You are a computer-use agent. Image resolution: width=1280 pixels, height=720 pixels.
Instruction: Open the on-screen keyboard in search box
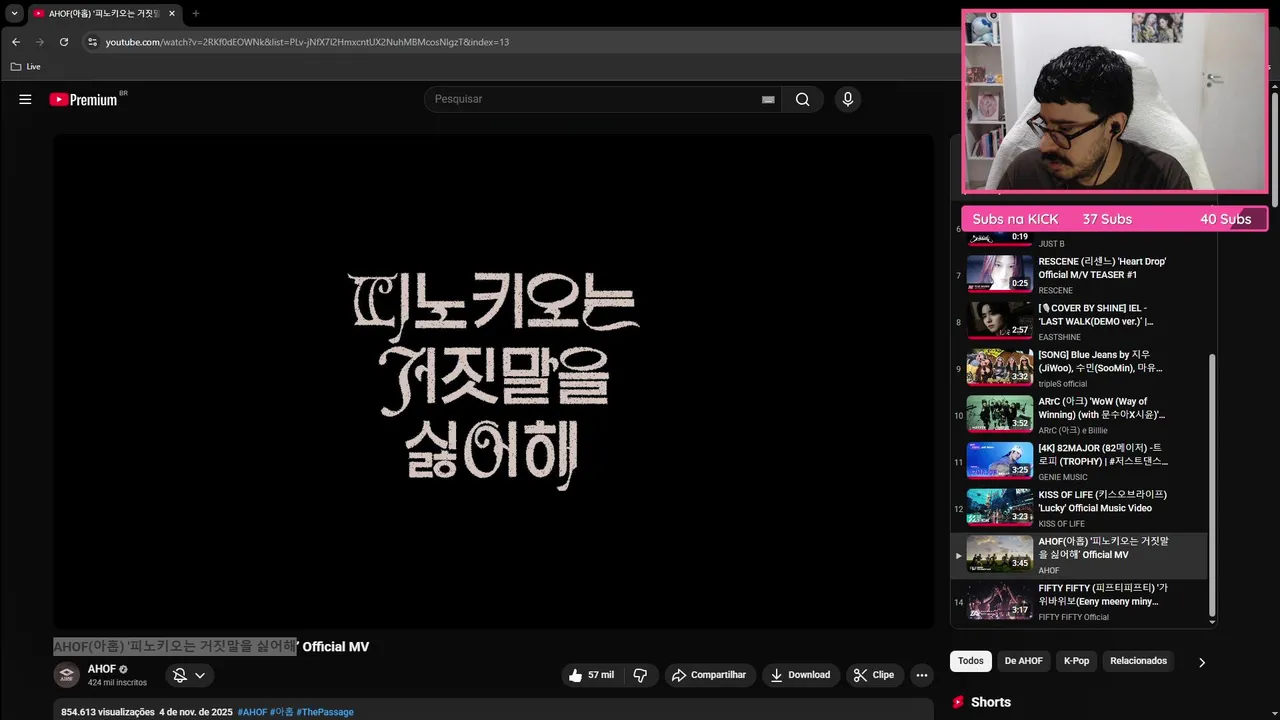768,99
